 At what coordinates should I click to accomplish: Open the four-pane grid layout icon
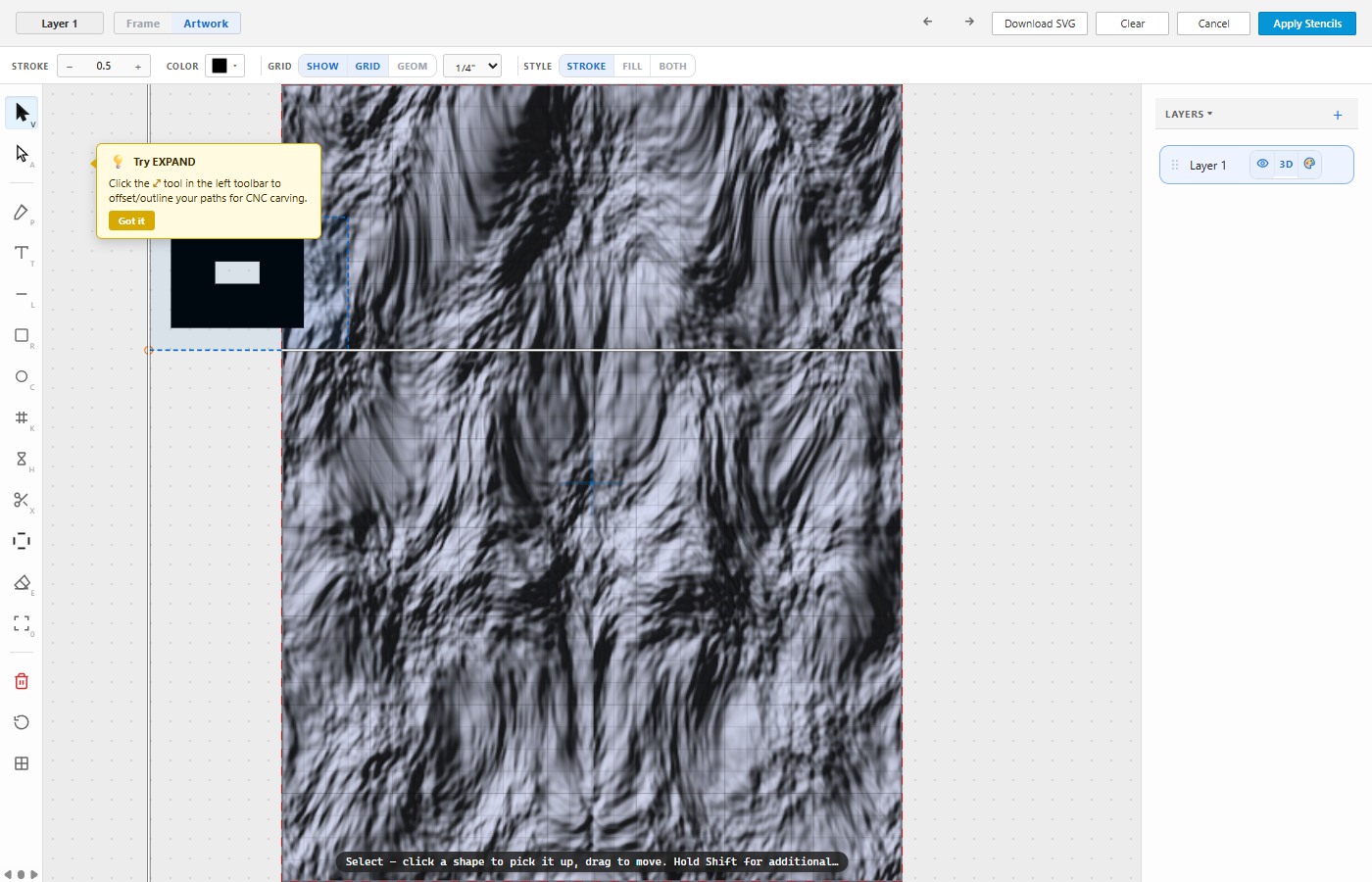[x=22, y=763]
